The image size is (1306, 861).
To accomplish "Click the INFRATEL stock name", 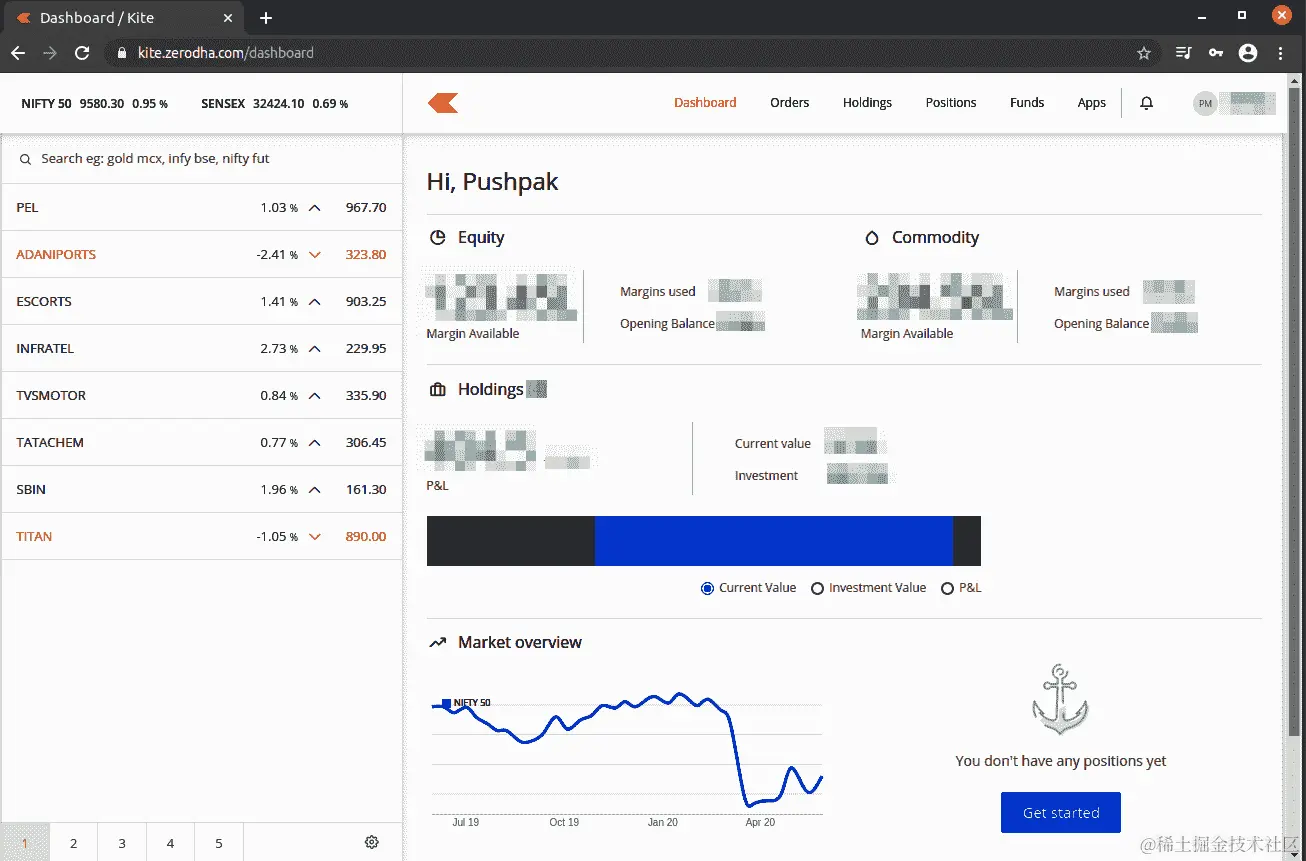I will 45,349.
